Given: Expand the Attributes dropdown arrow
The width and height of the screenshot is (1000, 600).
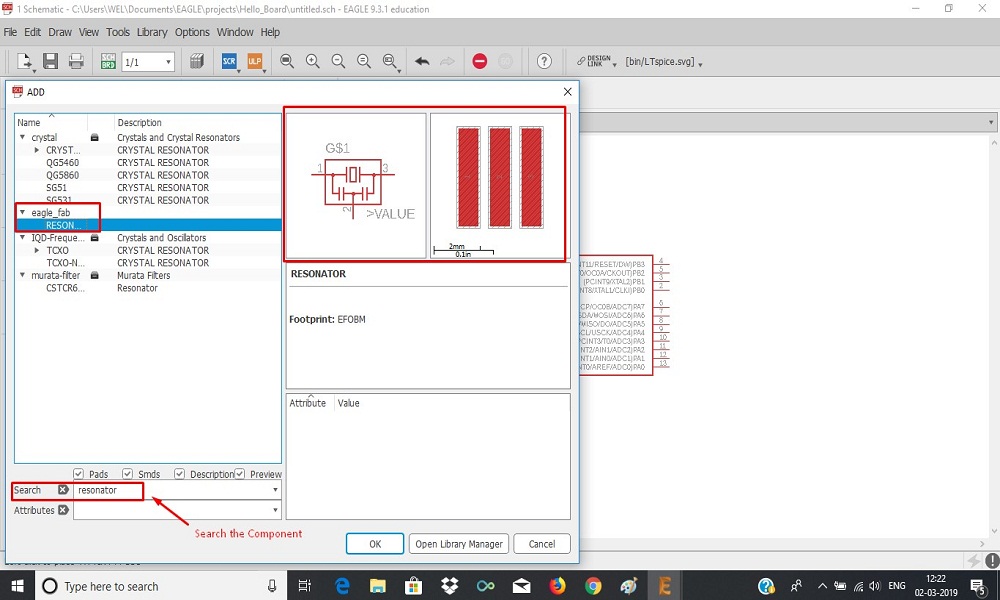Looking at the screenshot, I should (x=275, y=511).
